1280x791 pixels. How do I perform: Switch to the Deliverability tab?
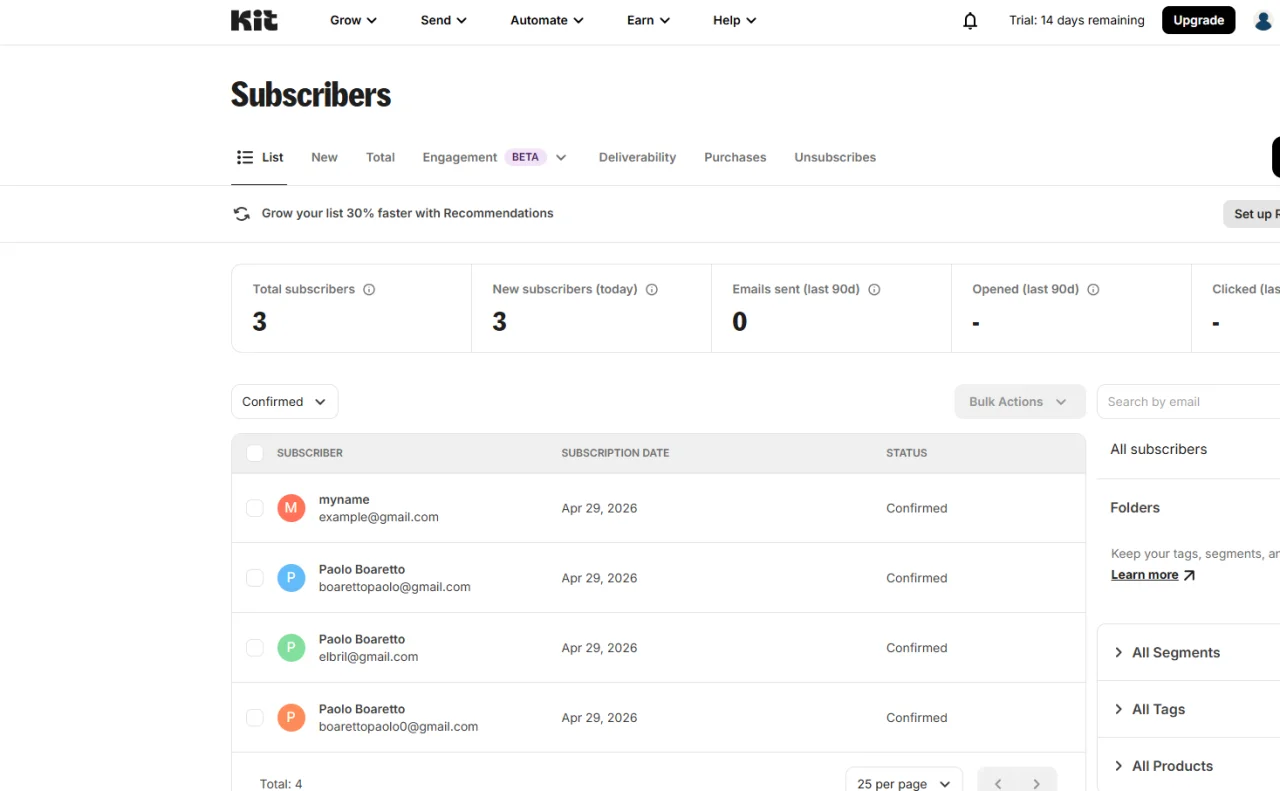click(x=637, y=157)
